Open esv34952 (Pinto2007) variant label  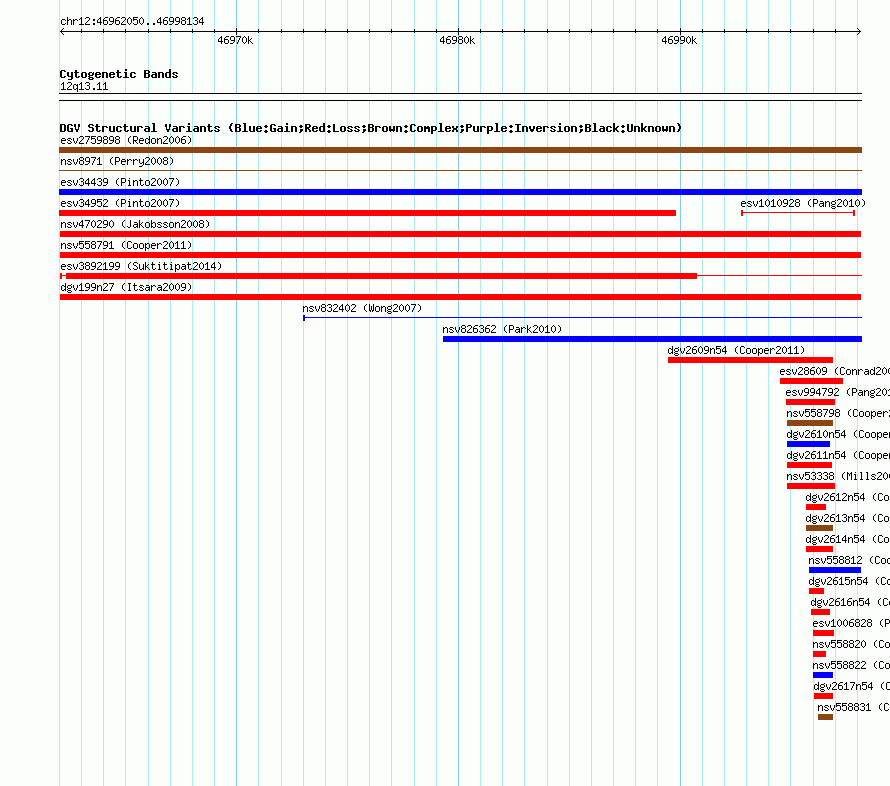pyautogui.click(x=120, y=203)
